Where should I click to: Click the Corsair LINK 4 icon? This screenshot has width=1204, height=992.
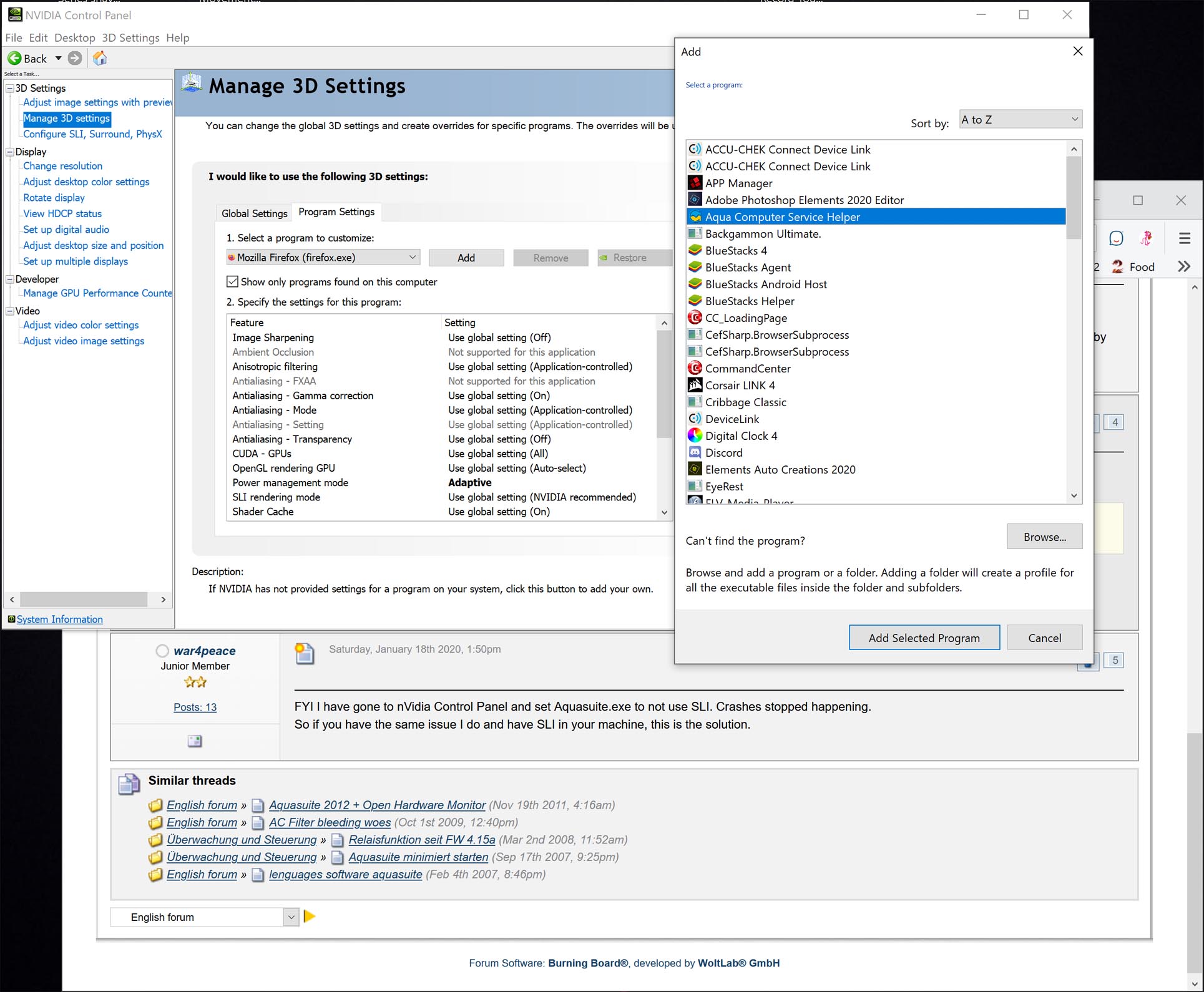pyautogui.click(x=695, y=385)
